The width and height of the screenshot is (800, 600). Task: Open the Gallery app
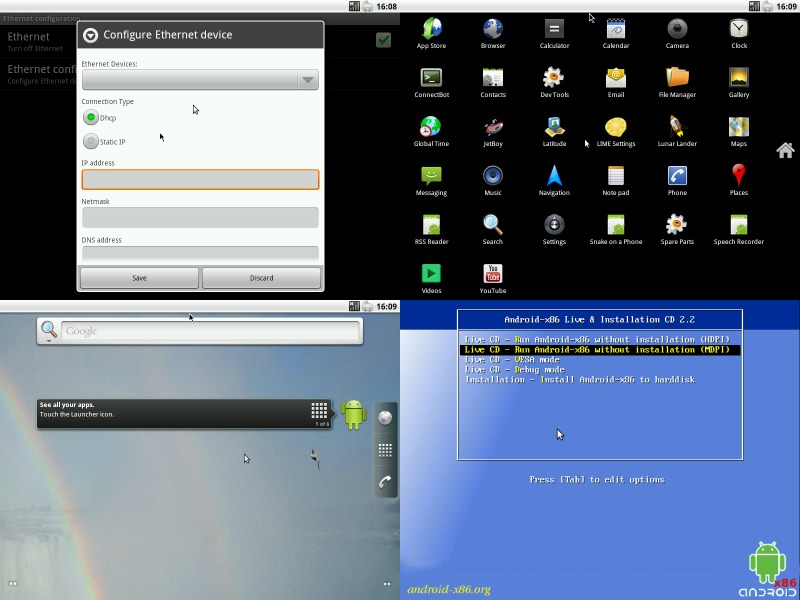739,82
